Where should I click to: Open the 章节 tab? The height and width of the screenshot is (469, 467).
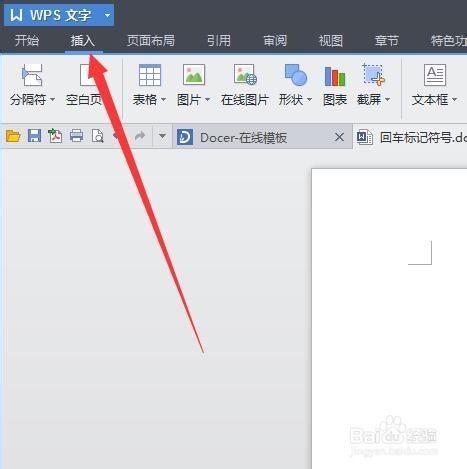387,41
